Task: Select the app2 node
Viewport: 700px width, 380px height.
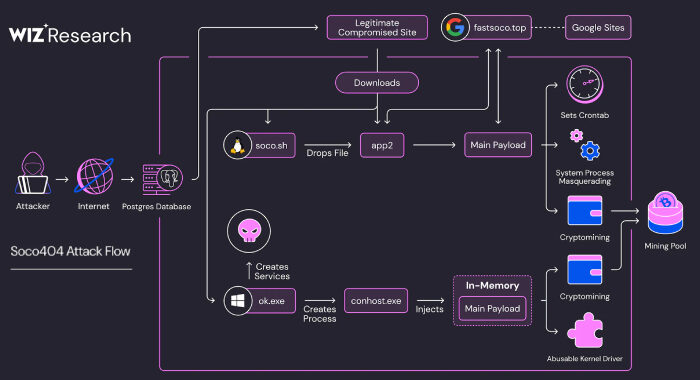Action: (382, 145)
